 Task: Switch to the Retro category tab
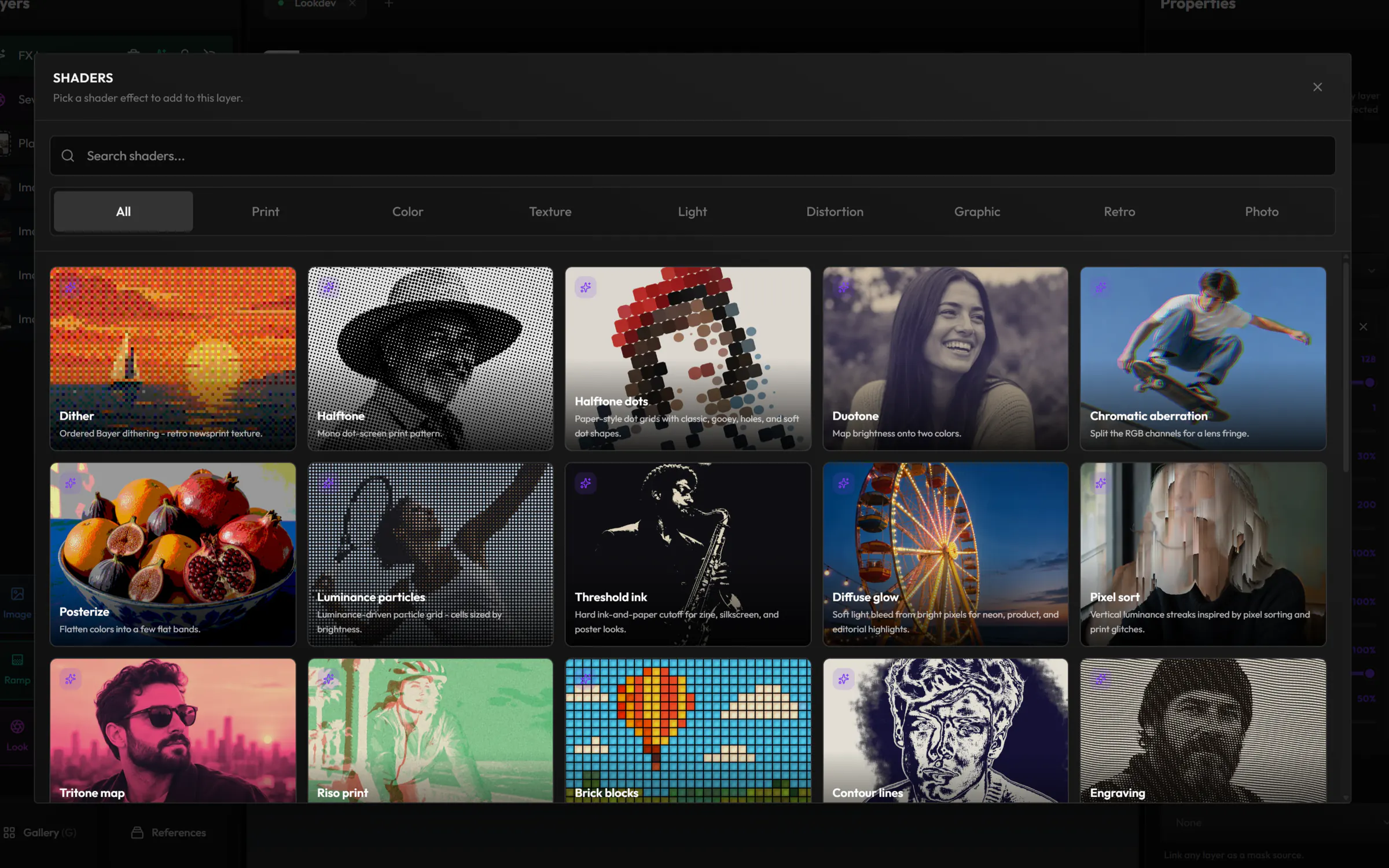click(x=1120, y=212)
